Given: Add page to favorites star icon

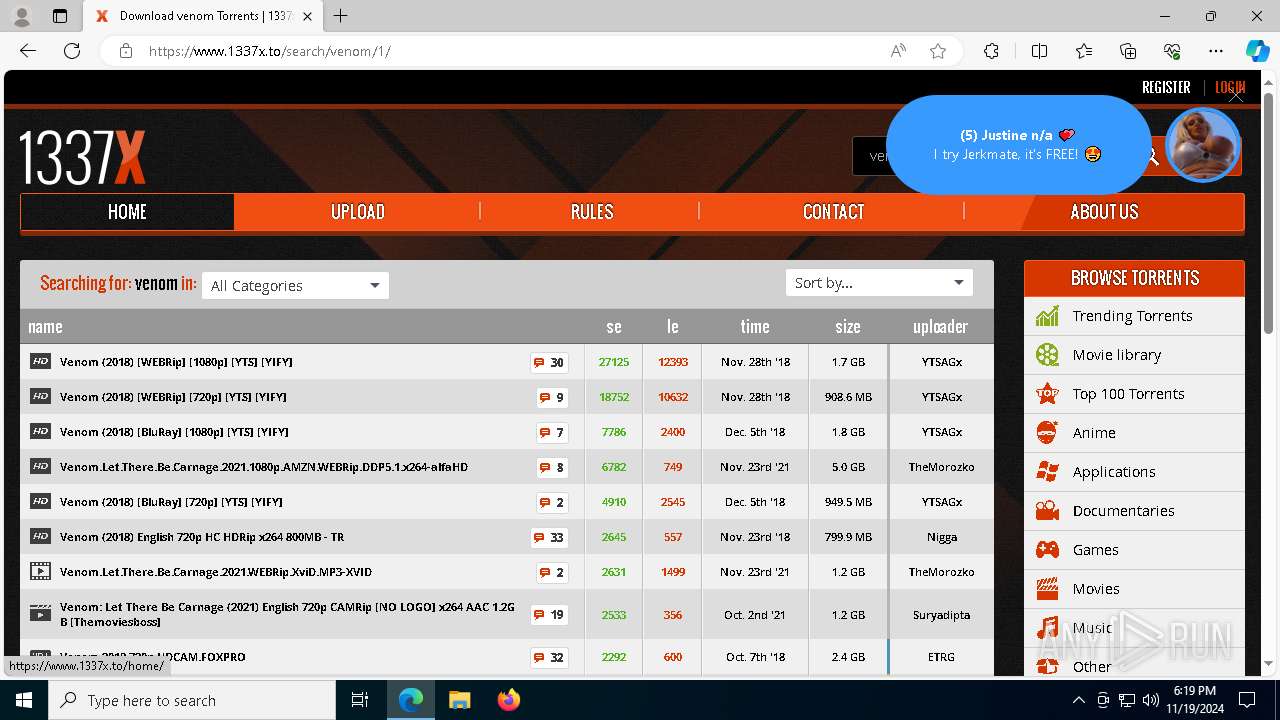Looking at the screenshot, I should 938,51.
